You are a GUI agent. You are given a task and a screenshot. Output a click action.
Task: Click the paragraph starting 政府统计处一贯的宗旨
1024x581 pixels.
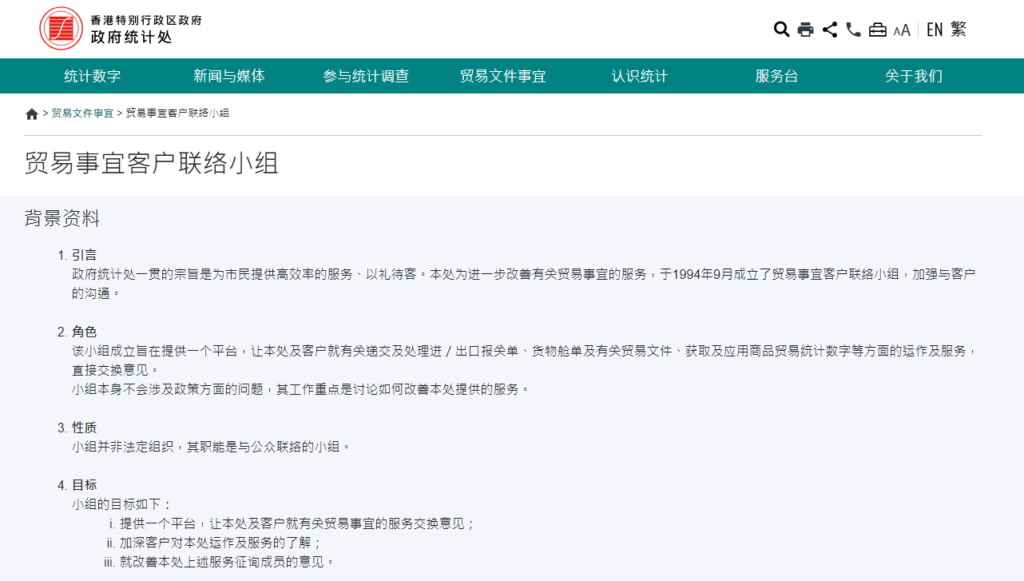(x=524, y=283)
